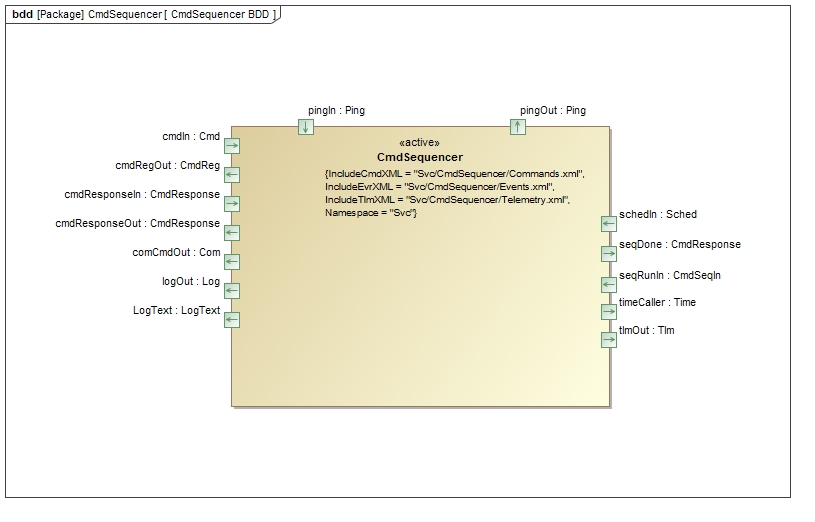815x522 pixels.
Task: Select the seqRunIn port icon
Action: click(609, 285)
